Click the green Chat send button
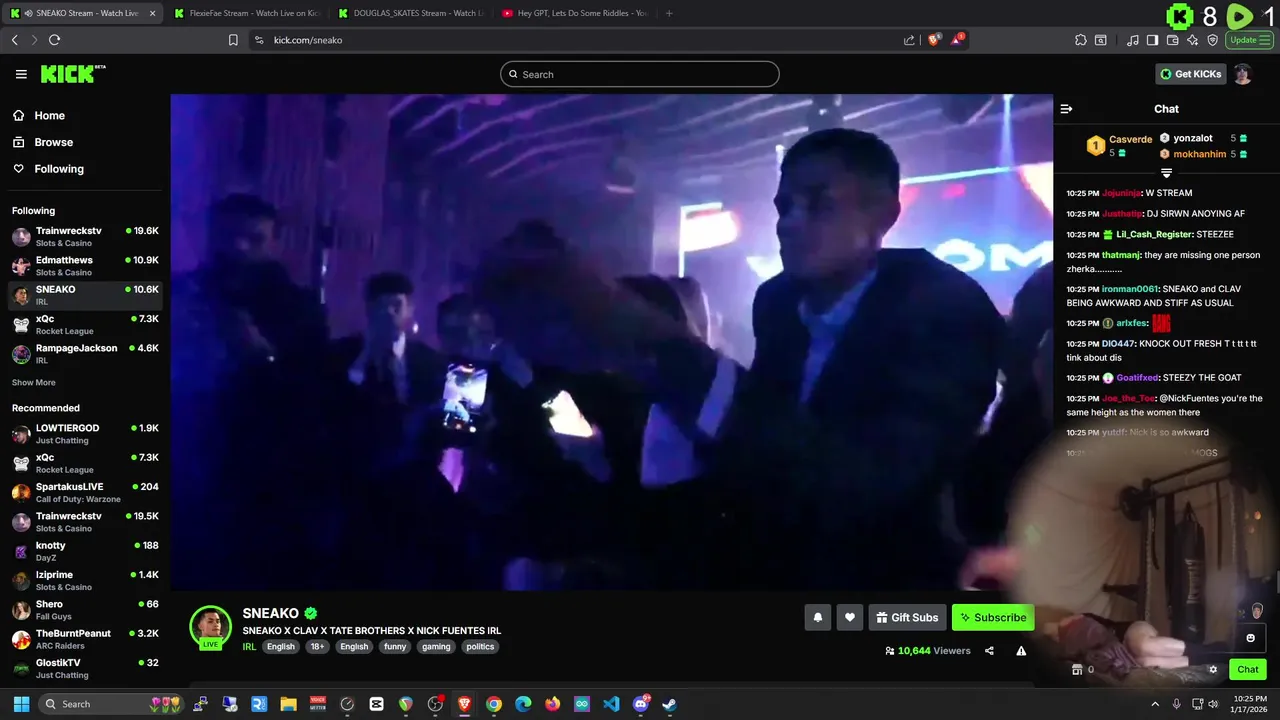 pos(1247,670)
